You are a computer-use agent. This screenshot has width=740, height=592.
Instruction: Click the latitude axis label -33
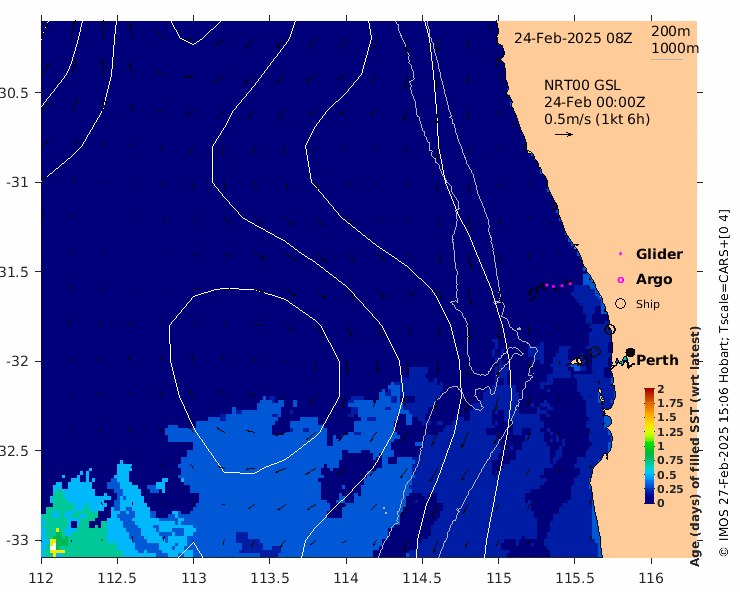tap(18, 540)
